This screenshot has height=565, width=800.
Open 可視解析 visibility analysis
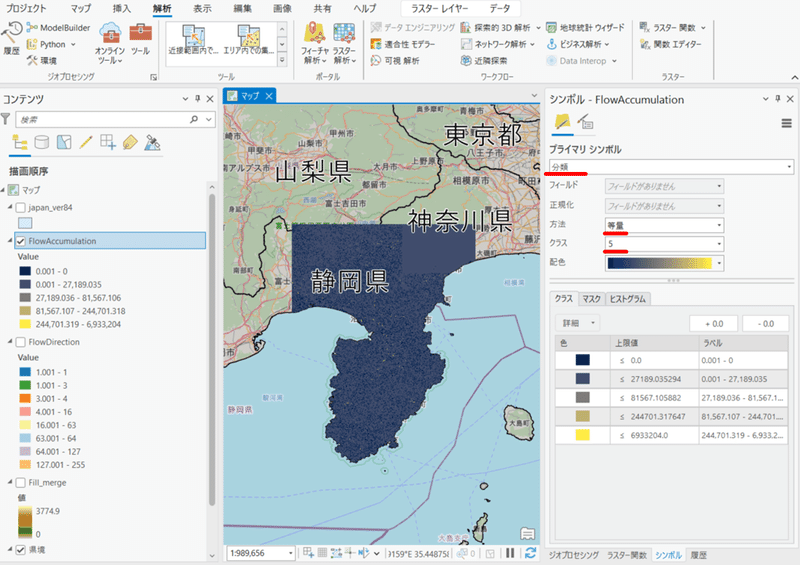[x=395, y=61]
